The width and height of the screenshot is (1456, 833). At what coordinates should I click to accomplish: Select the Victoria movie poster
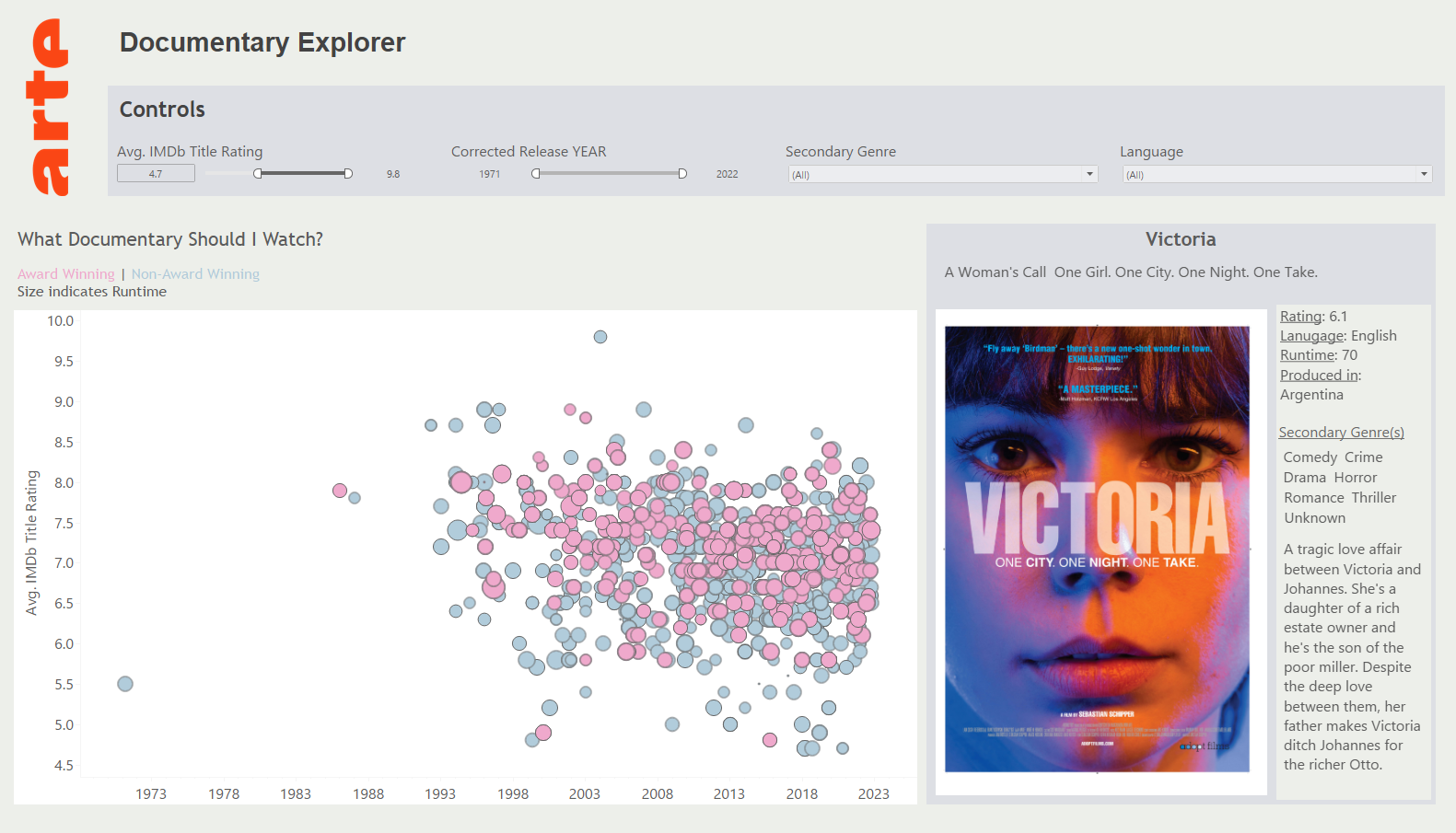point(1097,549)
